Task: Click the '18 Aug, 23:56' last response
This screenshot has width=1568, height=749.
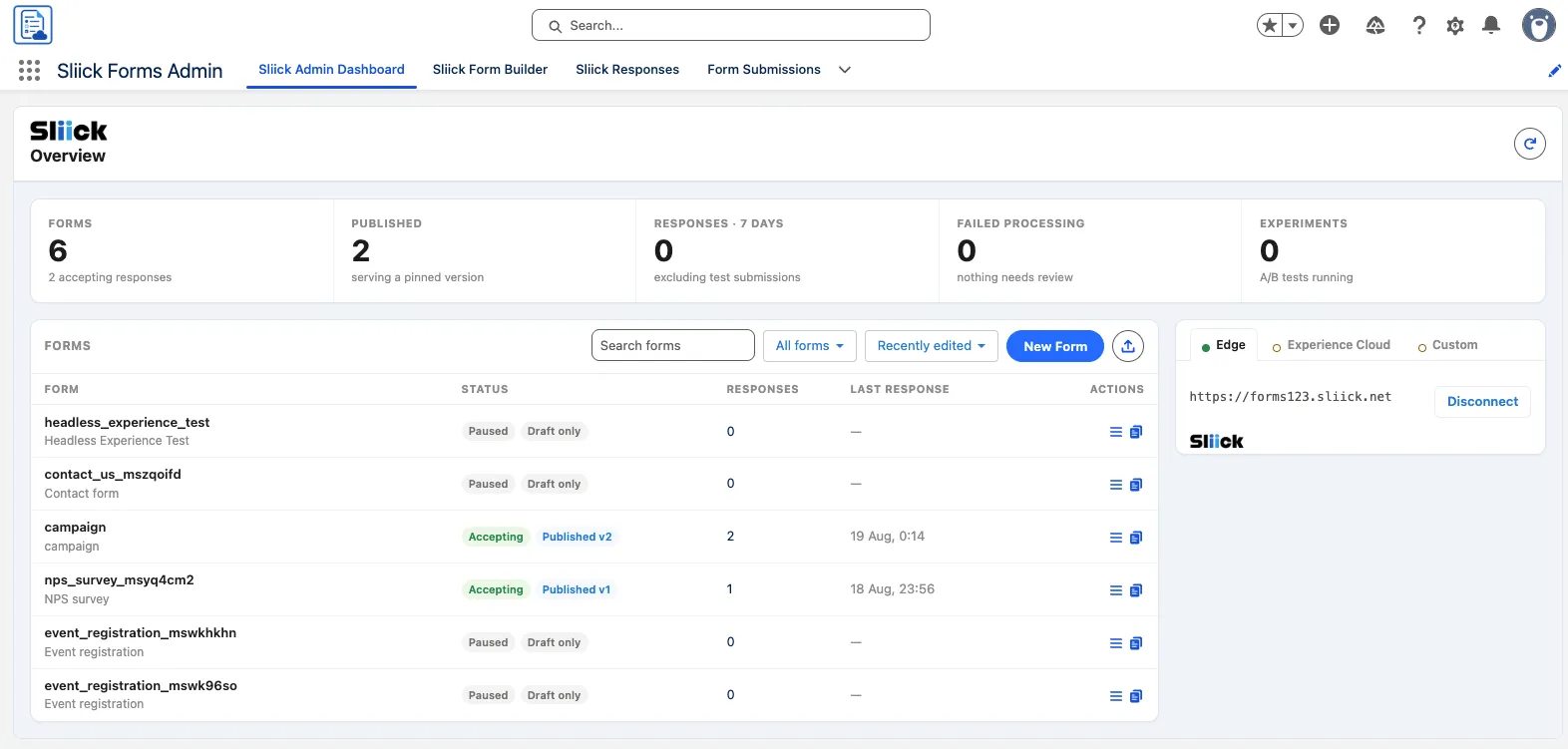Action: [892, 589]
